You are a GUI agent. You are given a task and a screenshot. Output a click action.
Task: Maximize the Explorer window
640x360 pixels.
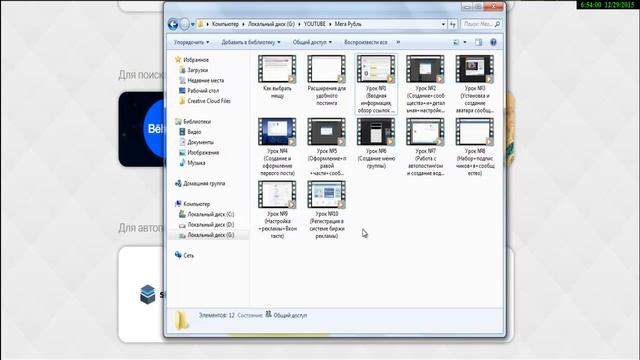(x=478, y=6)
